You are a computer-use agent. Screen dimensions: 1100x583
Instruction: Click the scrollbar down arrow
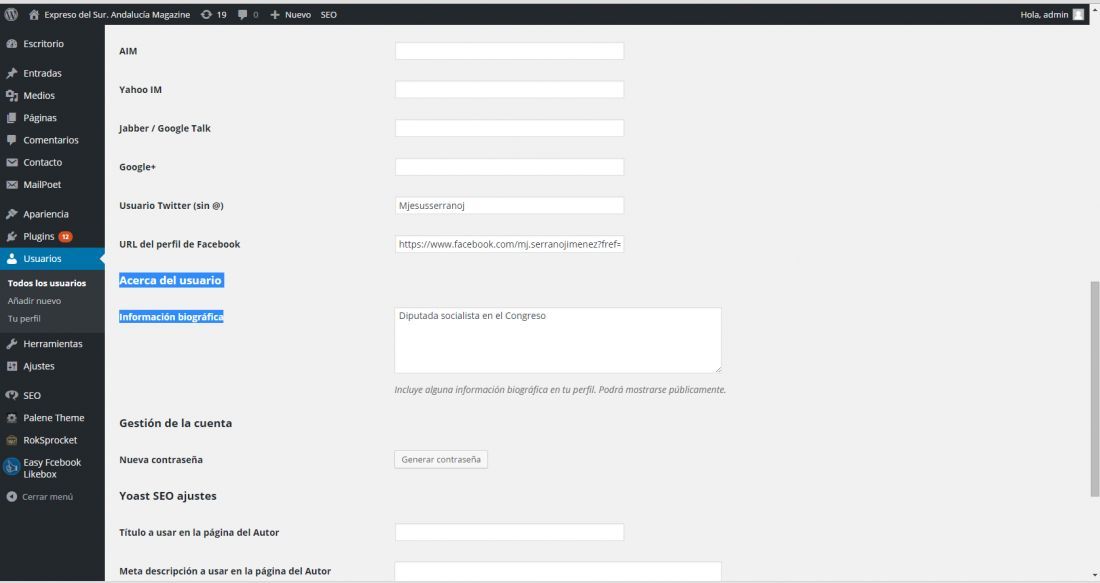(x=1094, y=576)
